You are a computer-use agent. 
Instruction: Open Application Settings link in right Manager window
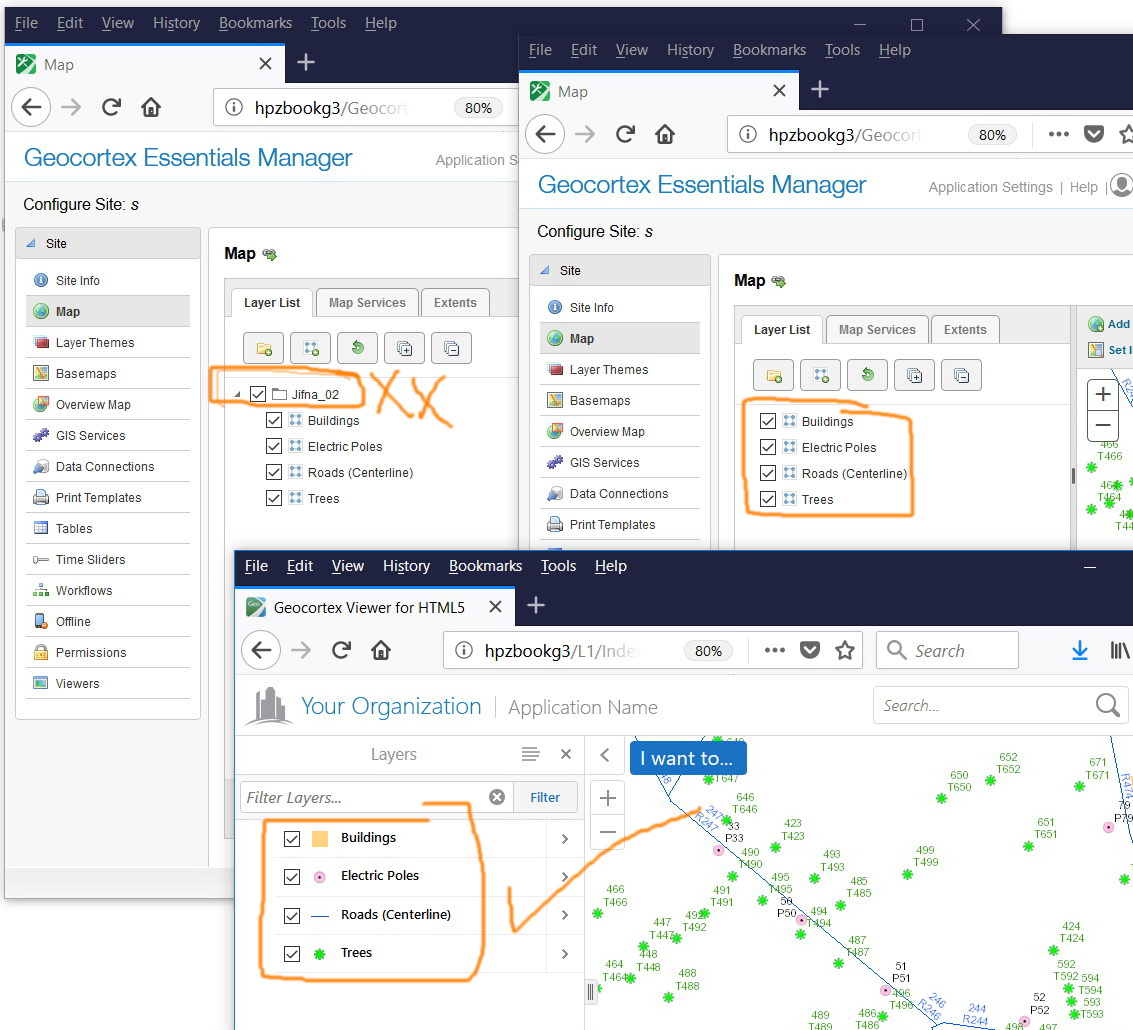click(x=990, y=187)
